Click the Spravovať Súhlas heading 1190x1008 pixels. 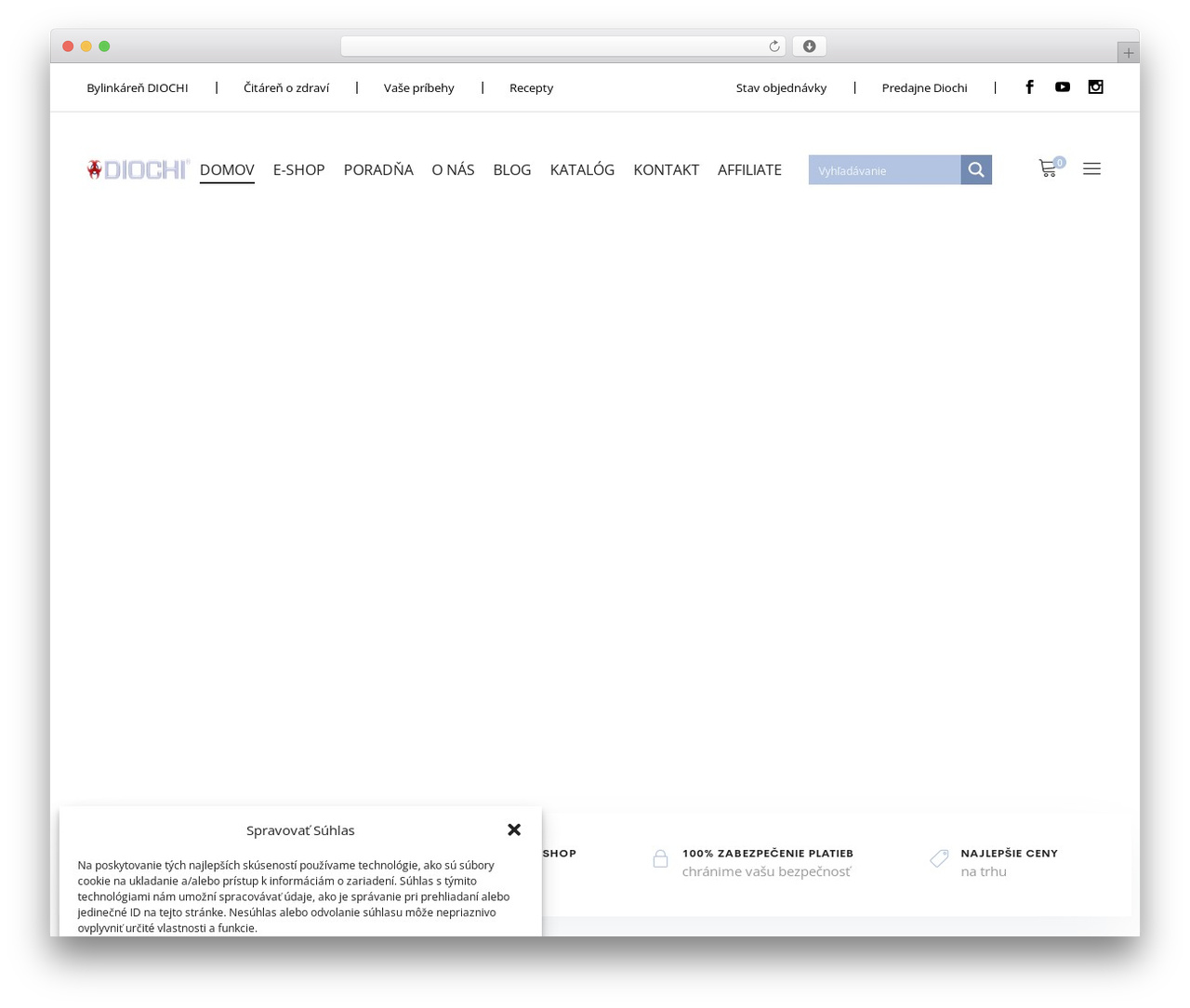pyautogui.click(x=300, y=830)
